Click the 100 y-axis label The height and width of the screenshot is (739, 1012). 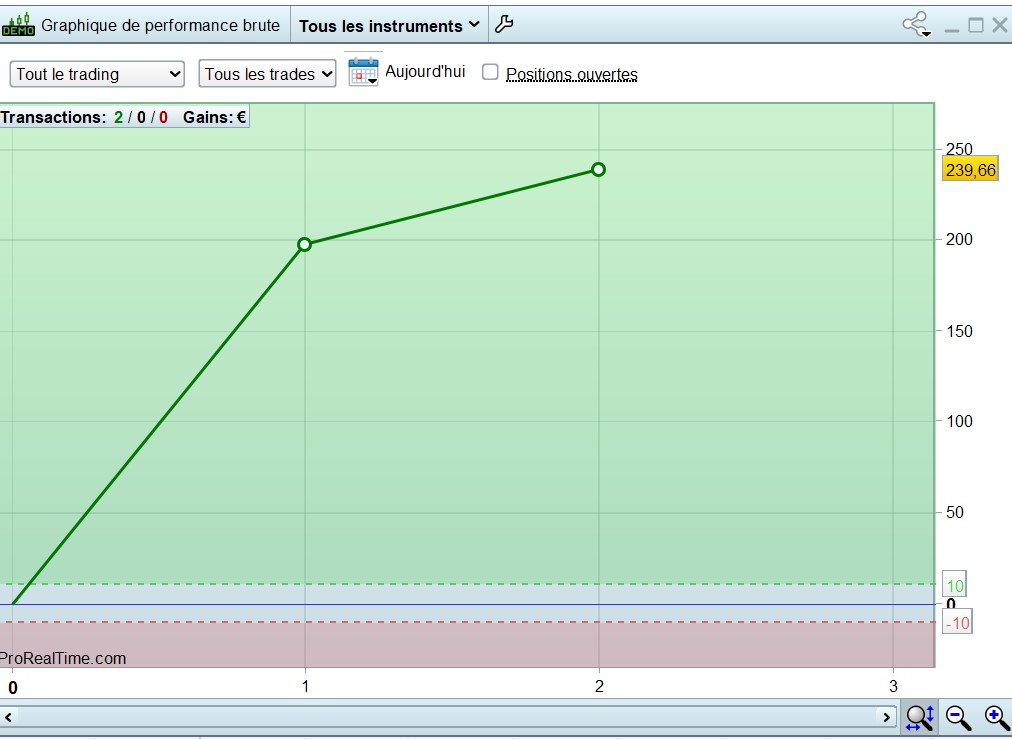[958, 421]
